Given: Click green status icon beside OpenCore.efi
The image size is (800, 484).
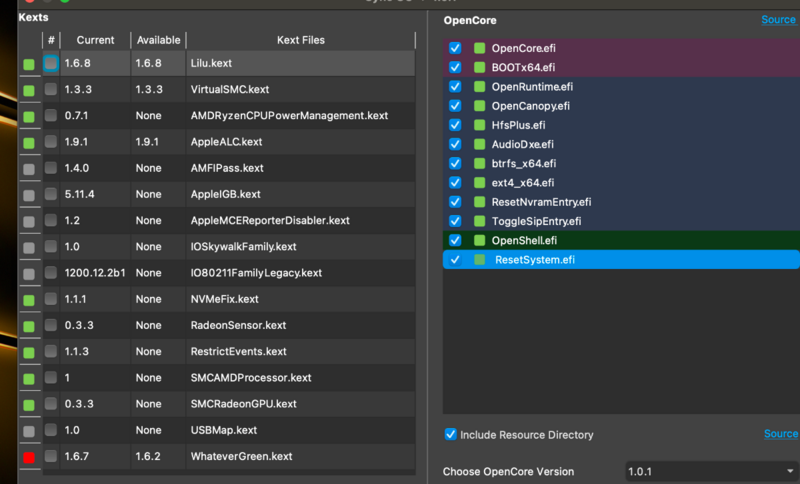Looking at the screenshot, I should (x=480, y=48).
